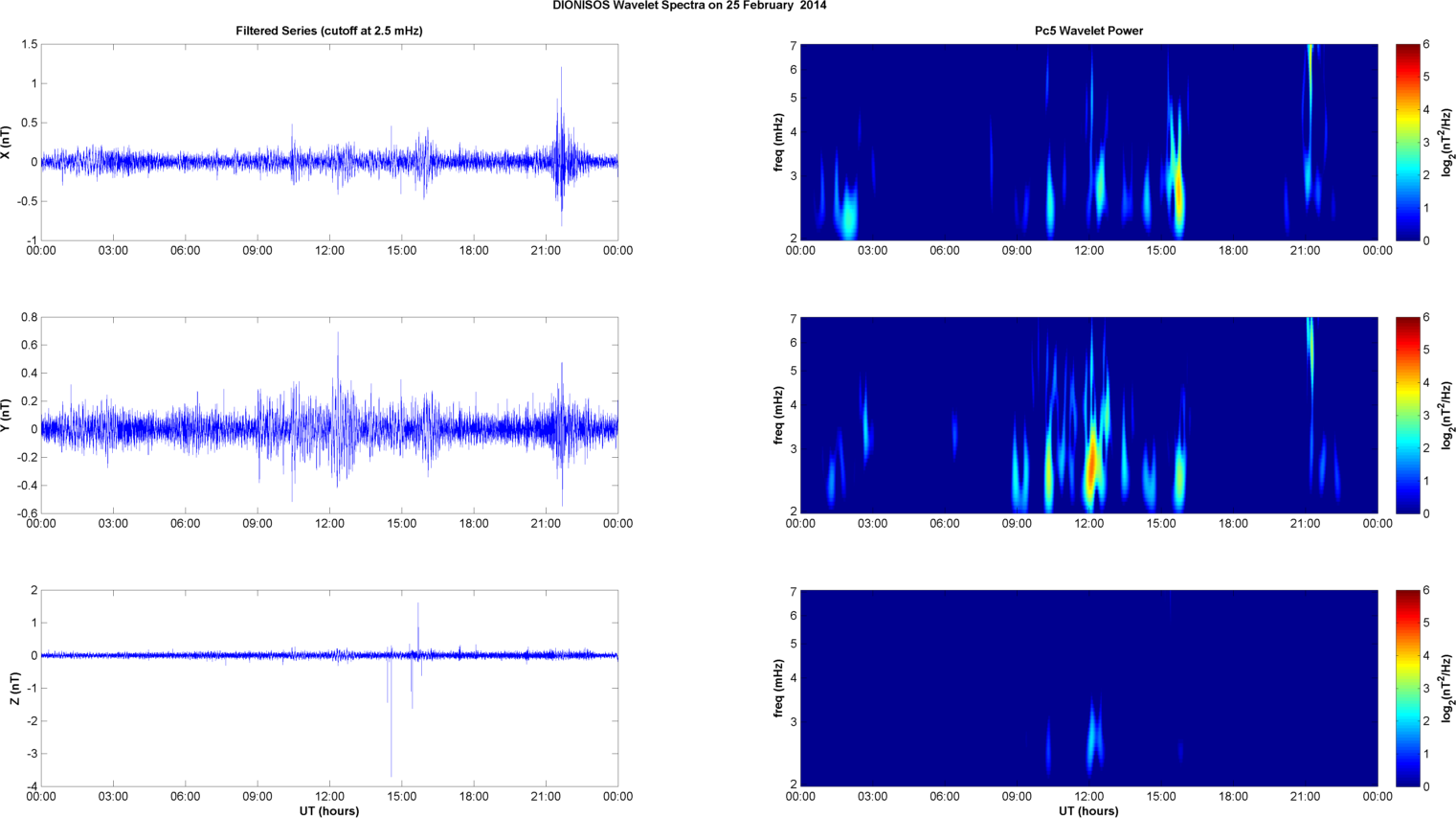The width and height of the screenshot is (1456, 818).
Task: Click the 'Y (nT)' axis label
Action: click(x=7, y=416)
